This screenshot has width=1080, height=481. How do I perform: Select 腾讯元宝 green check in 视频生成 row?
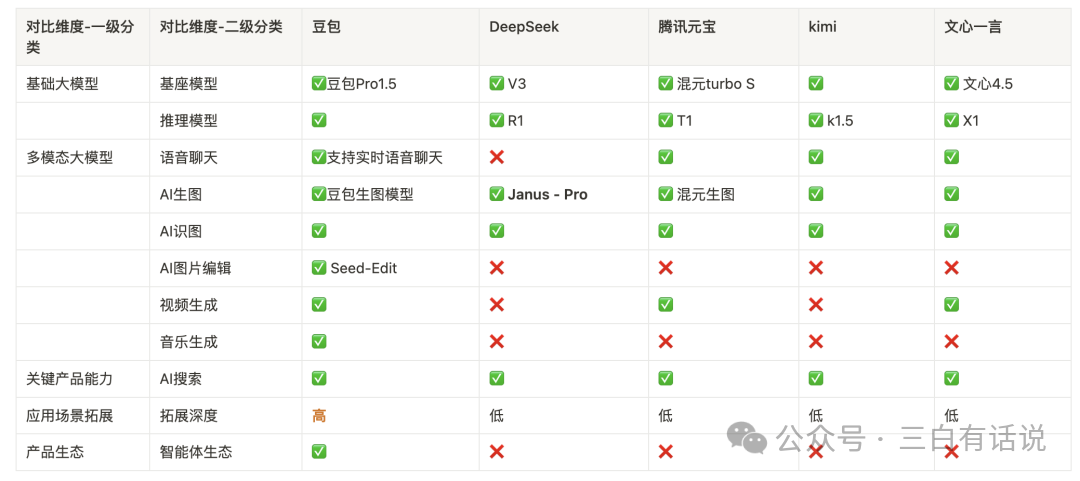(665, 305)
